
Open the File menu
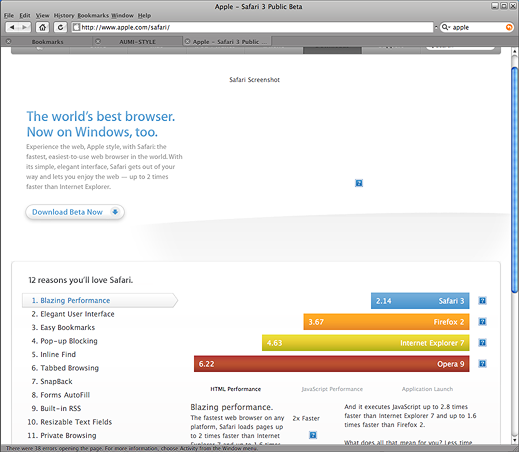(9, 15)
